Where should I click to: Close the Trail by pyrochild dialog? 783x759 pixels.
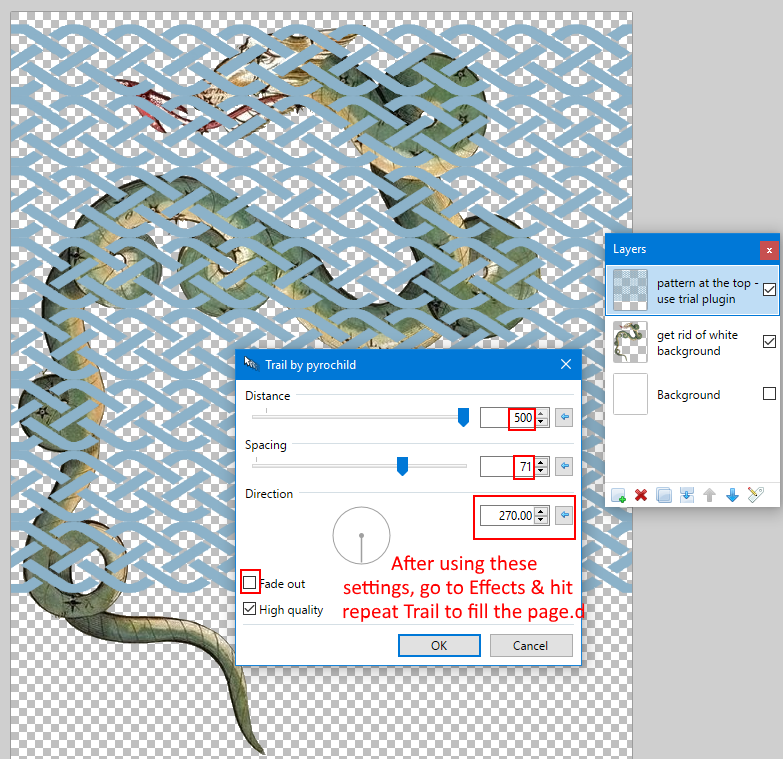point(566,365)
